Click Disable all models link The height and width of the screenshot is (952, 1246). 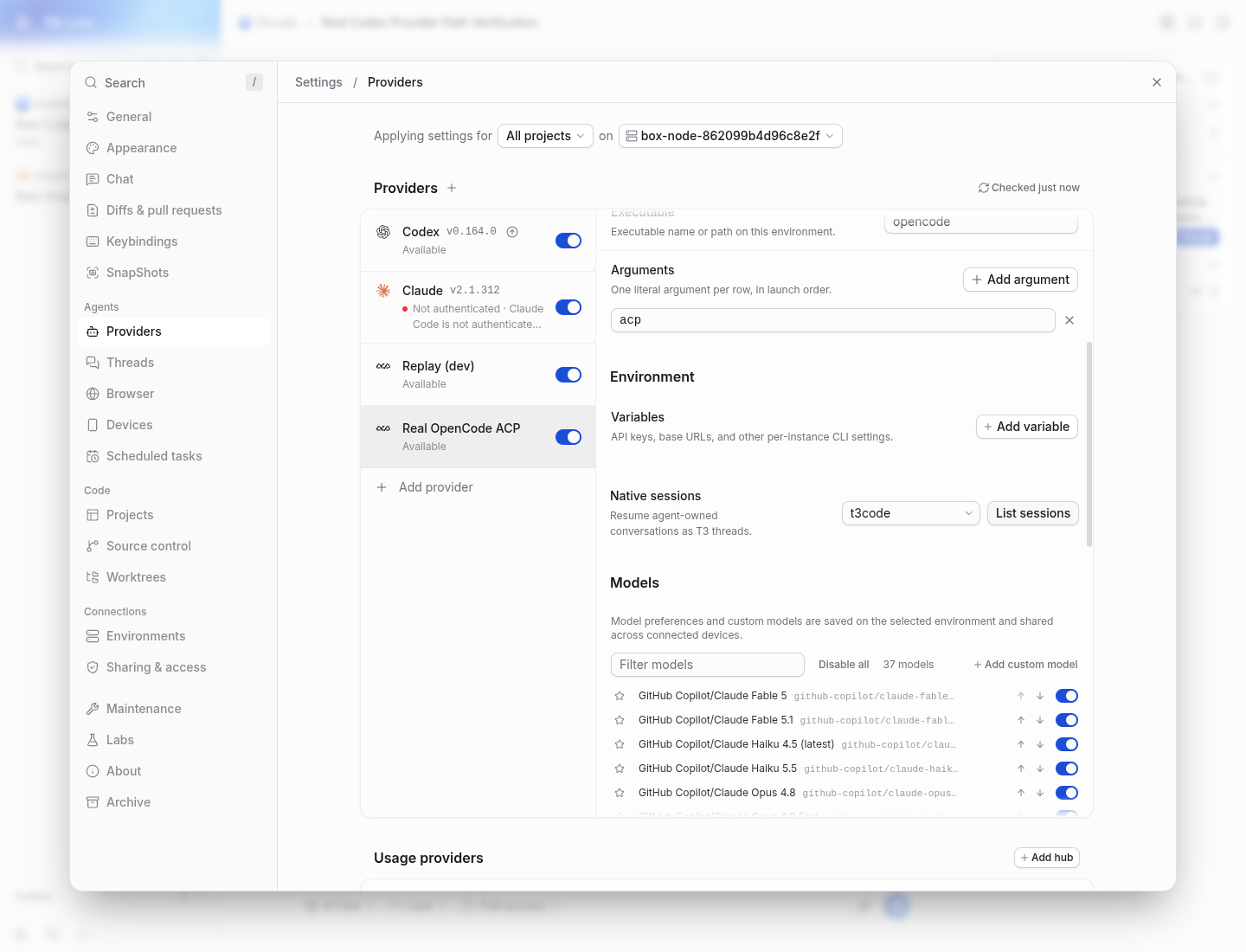[x=844, y=665]
